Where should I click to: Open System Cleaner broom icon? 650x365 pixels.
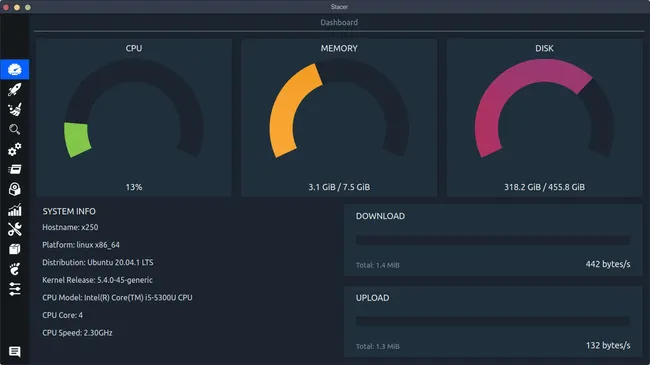15,110
